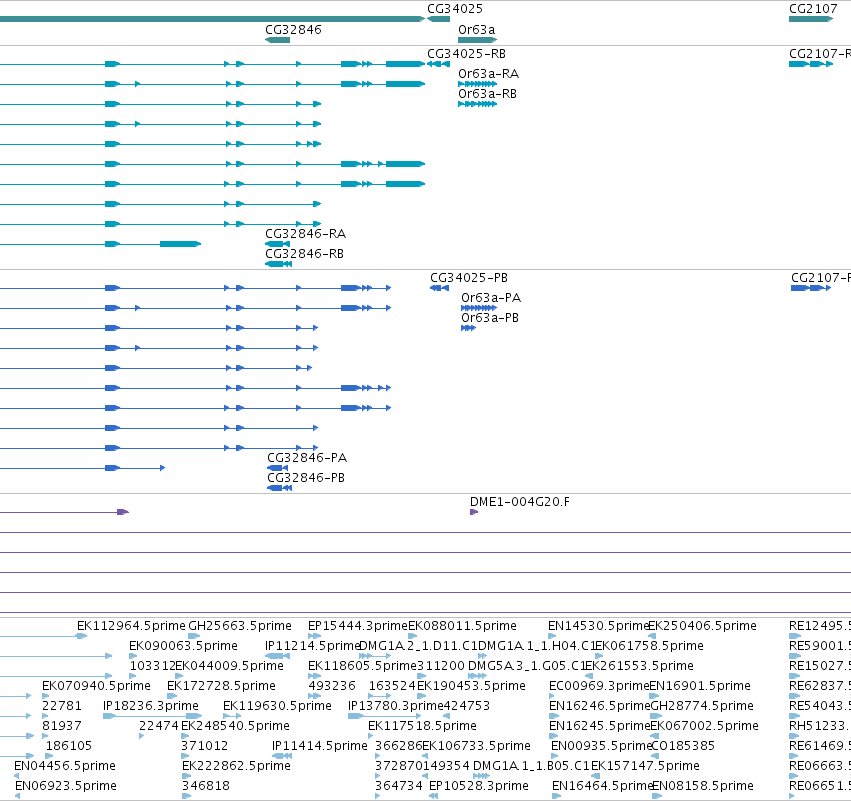Click the GH28774.5prime EST label
The width and height of the screenshot is (851, 801).
[702, 706]
